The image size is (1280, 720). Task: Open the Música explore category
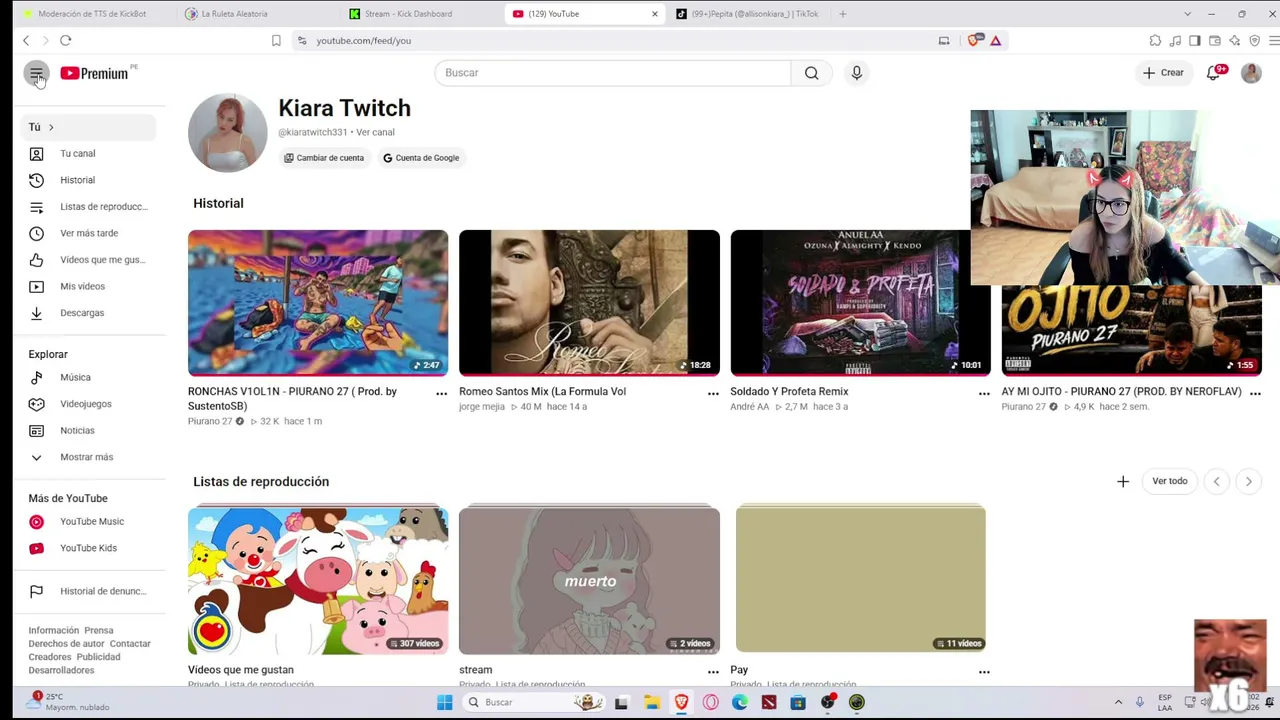coord(88,377)
